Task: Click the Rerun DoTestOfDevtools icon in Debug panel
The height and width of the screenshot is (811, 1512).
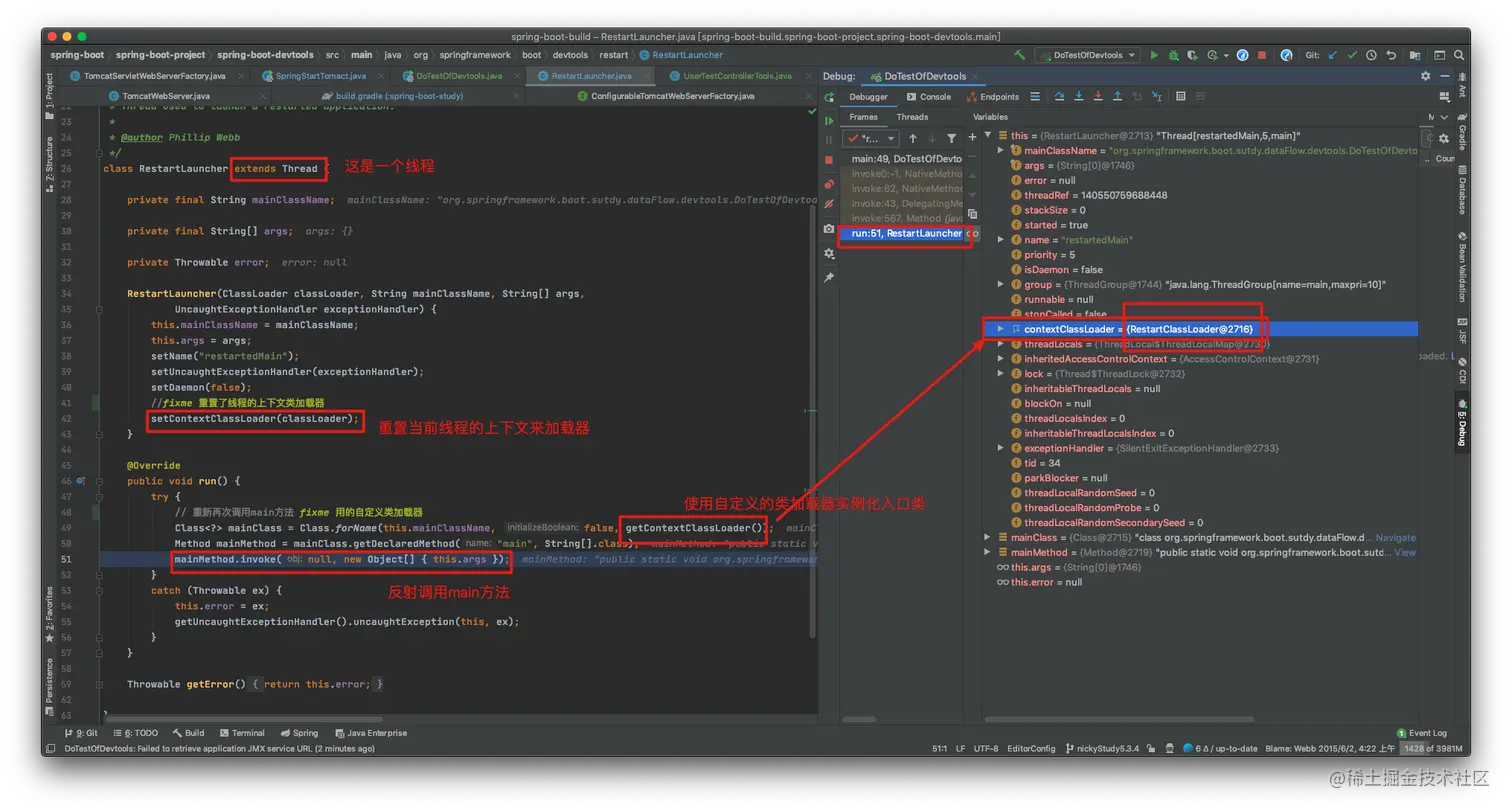Action: pyautogui.click(x=830, y=97)
